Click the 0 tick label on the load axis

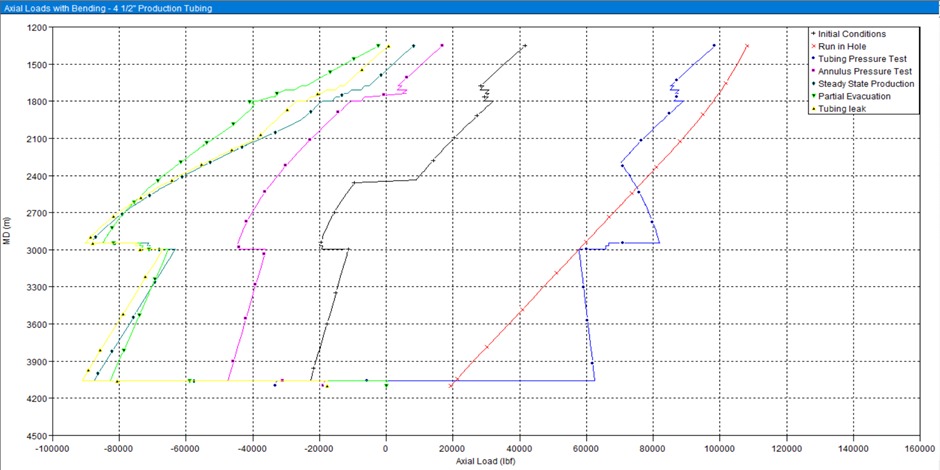coord(386,447)
